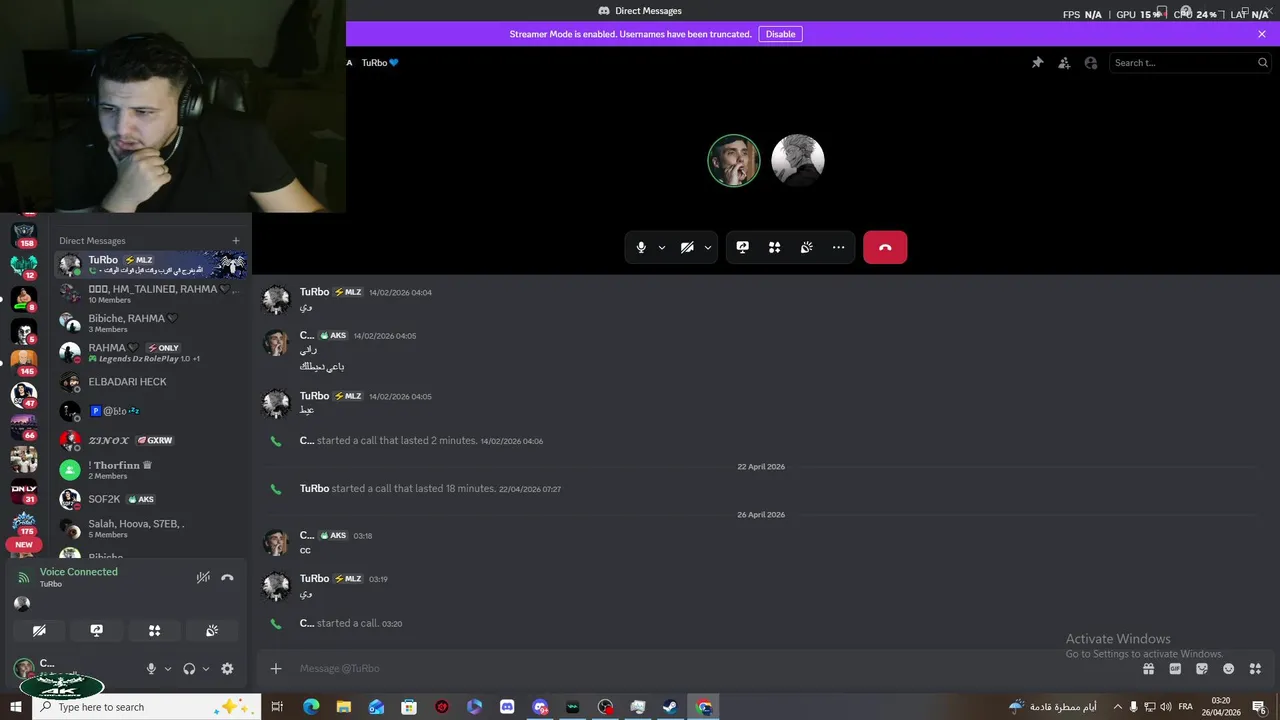This screenshot has height=720, width=1280.
Task: Select the caller avatar with green ring
Action: 734,160
